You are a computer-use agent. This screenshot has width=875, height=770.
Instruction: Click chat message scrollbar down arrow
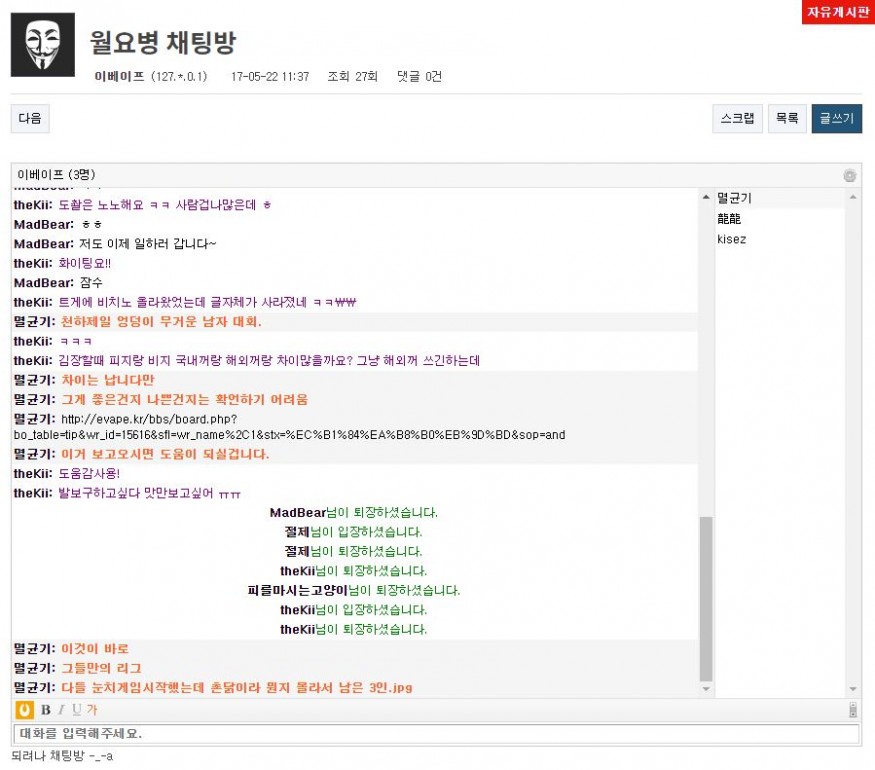pos(706,689)
